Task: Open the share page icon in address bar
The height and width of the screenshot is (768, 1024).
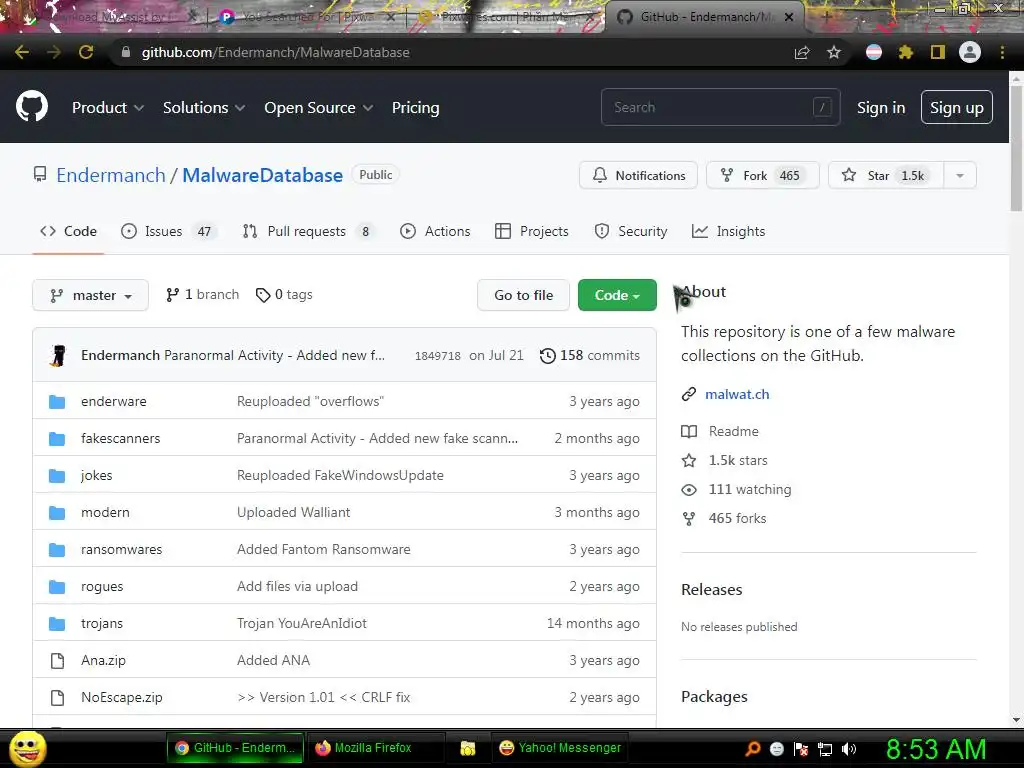Action: (802, 52)
